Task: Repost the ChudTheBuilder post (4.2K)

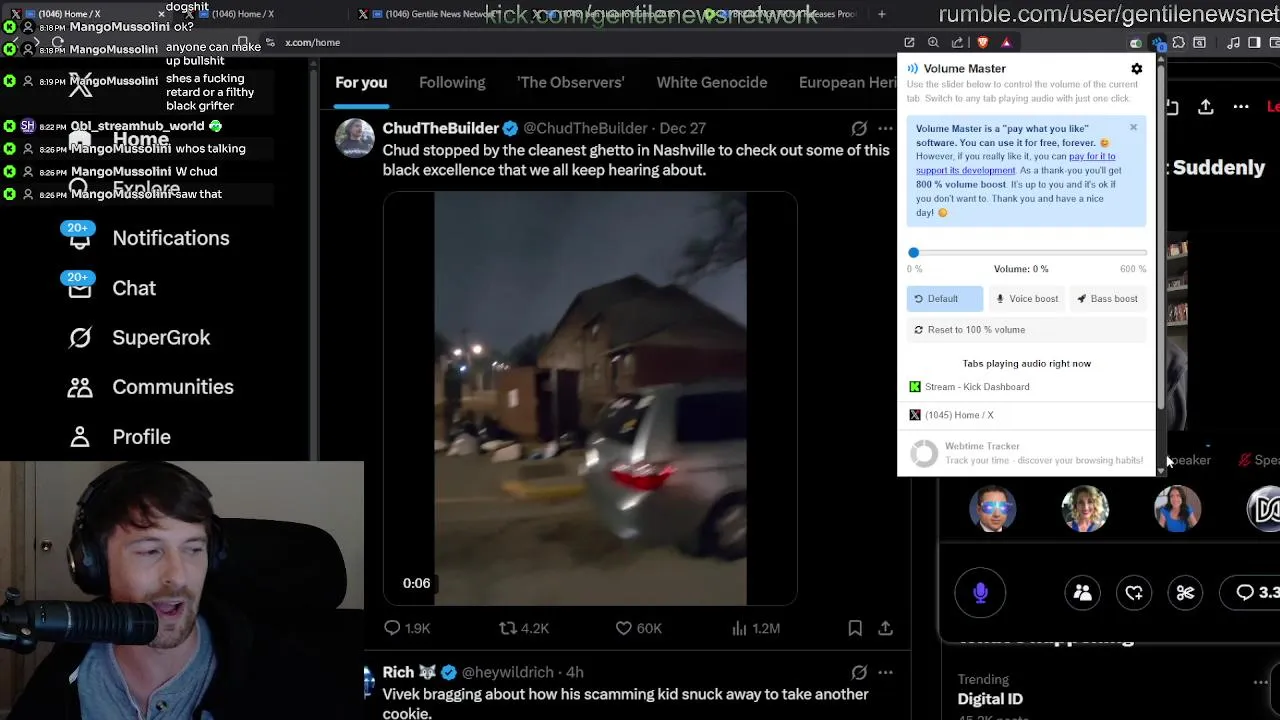Action: pyautogui.click(x=524, y=628)
